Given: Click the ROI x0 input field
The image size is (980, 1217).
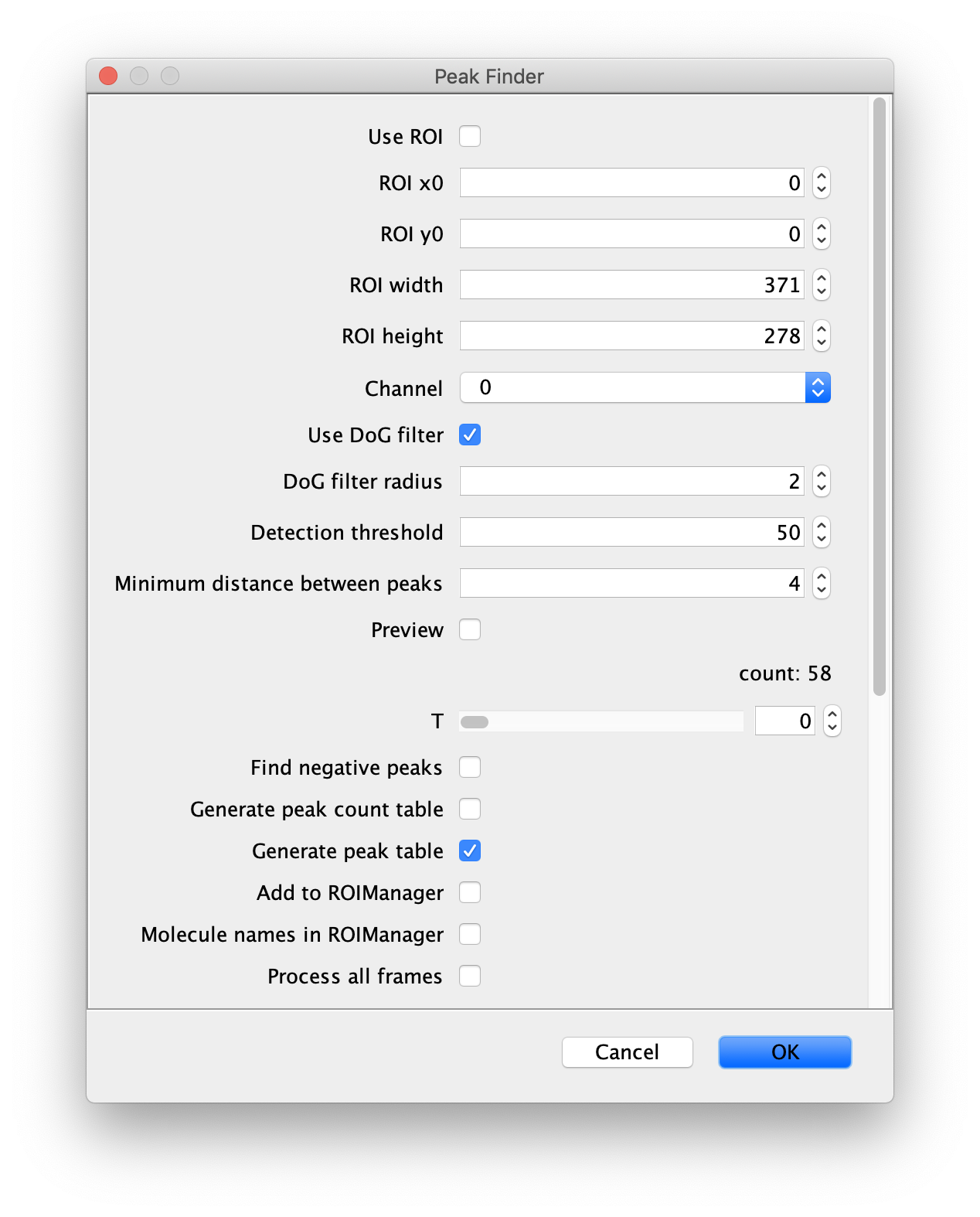Looking at the screenshot, I should 632,182.
